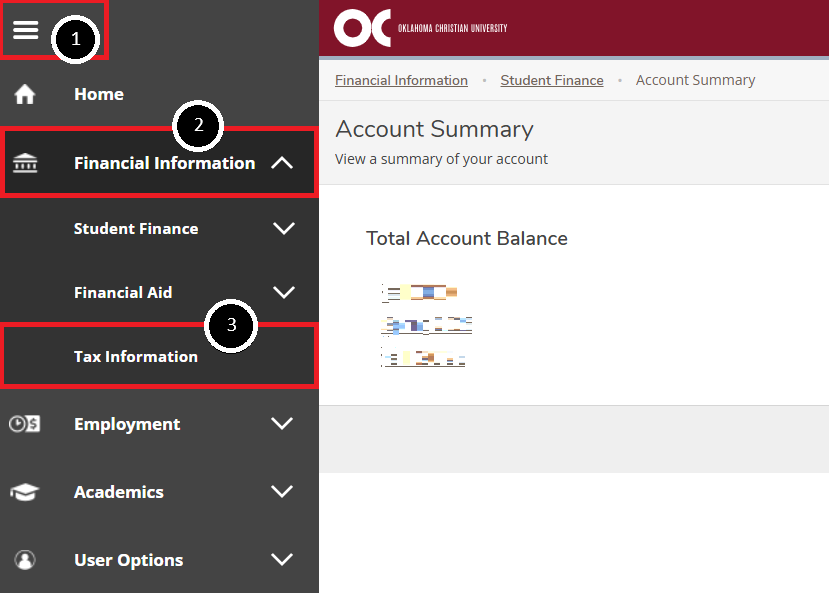This screenshot has height=593, width=829.
Task: Click the Account Summary breadcrumb text
Action: coord(695,80)
